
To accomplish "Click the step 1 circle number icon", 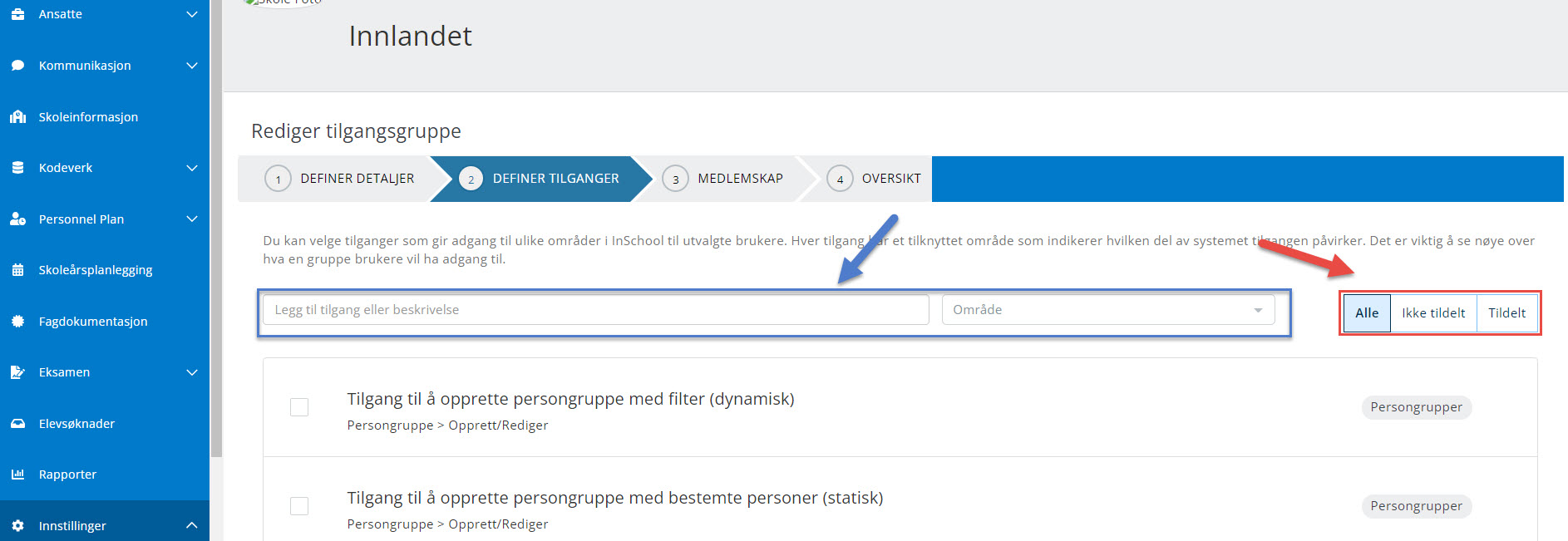I will click(278, 179).
